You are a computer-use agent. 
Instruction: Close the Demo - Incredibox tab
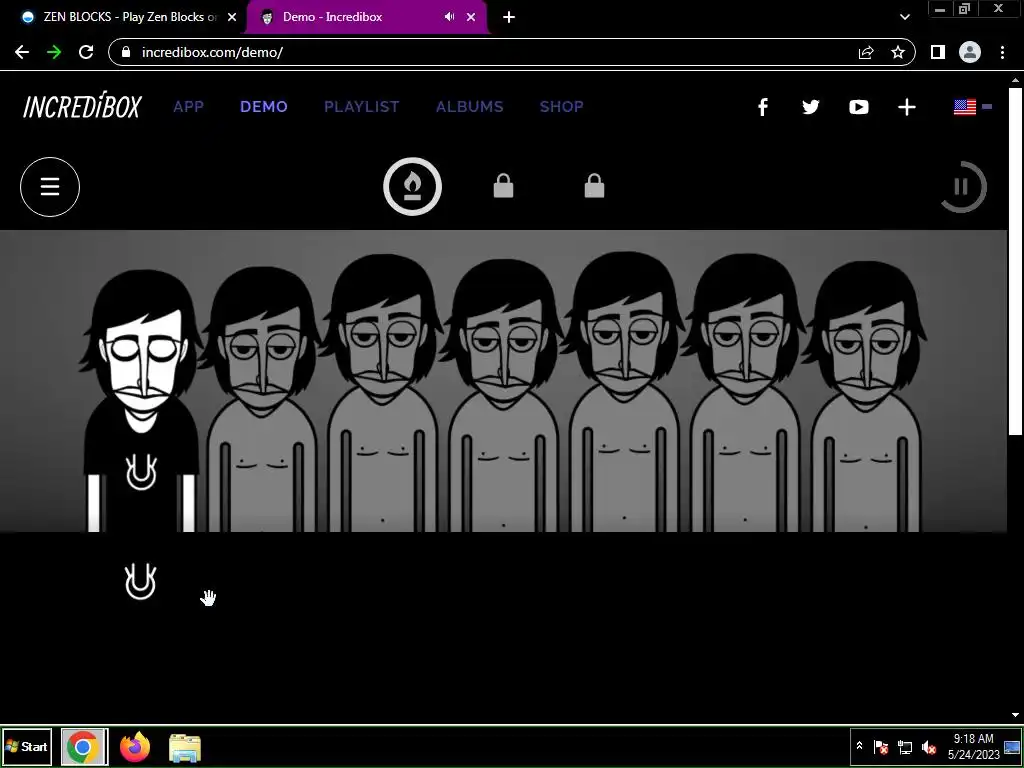(x=471, y=17)
